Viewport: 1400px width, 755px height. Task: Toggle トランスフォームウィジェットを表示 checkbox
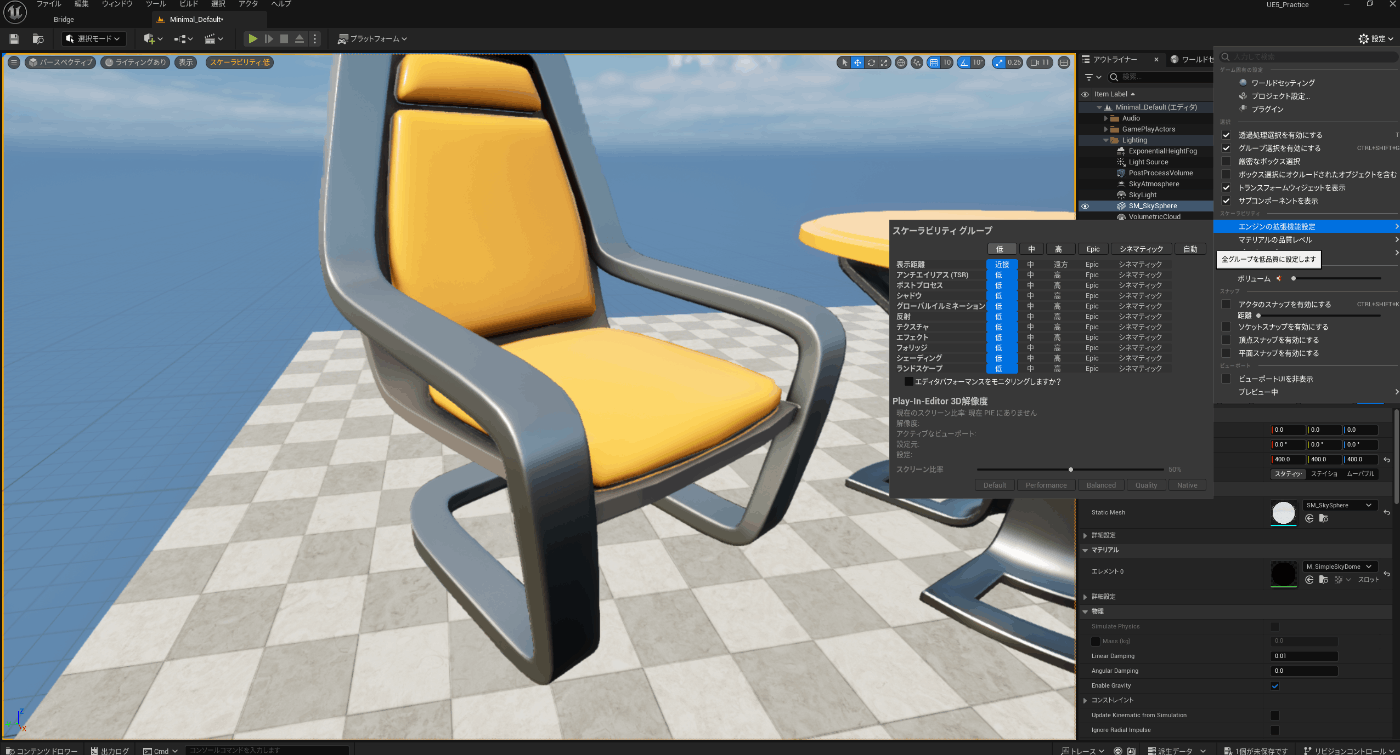point(1227,187)
